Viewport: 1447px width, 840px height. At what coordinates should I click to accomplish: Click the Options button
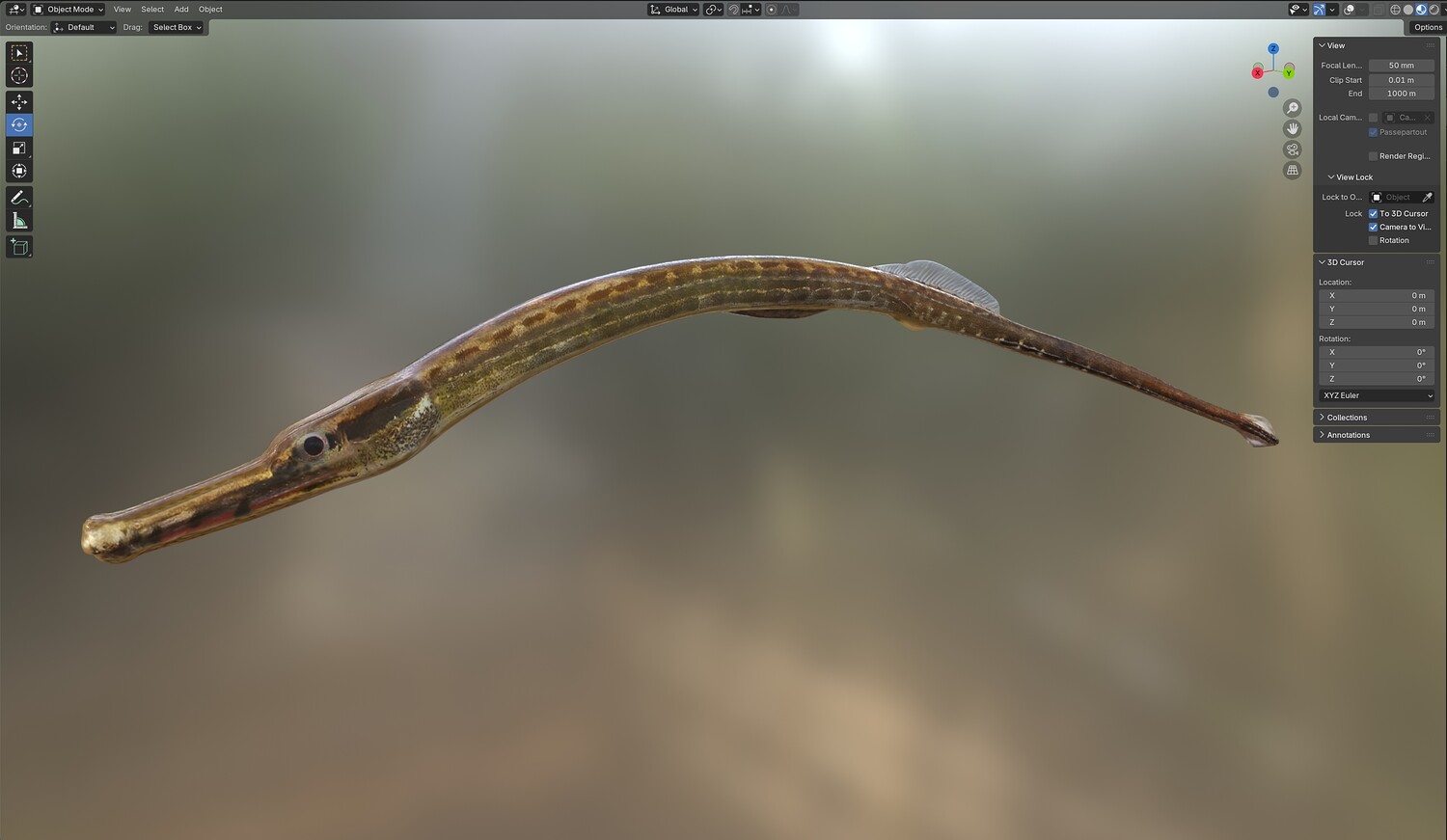coord(1428,28)
